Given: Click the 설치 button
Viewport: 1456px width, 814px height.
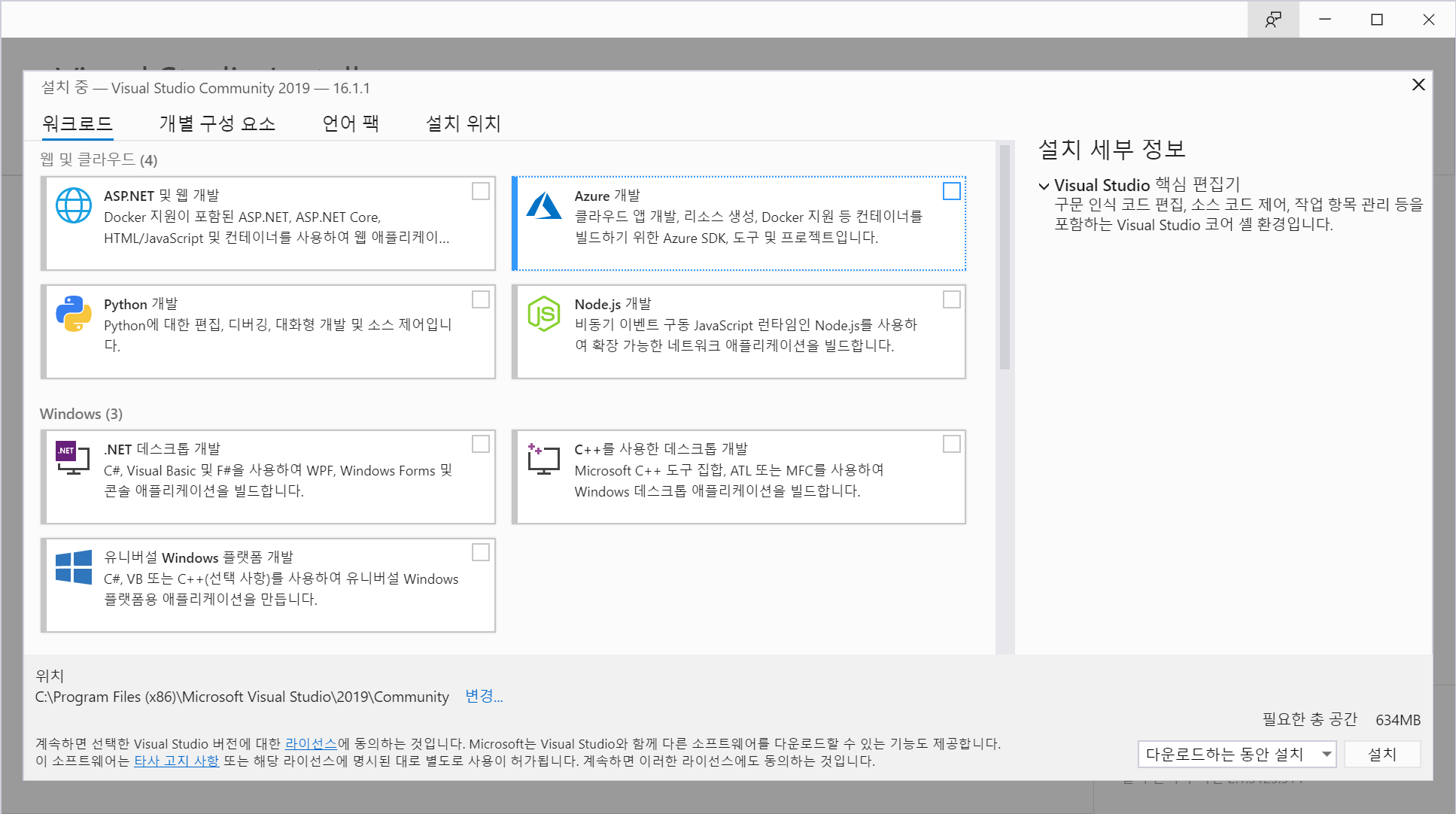Looking at the screenshot, I should (x=1382, y=754).
